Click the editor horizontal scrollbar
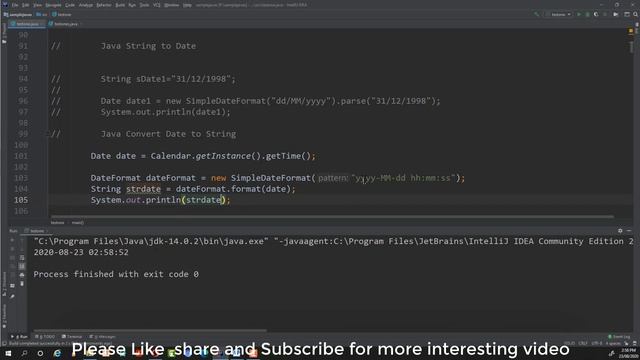This screenshot has width=640, height=360. coord(332,217)
